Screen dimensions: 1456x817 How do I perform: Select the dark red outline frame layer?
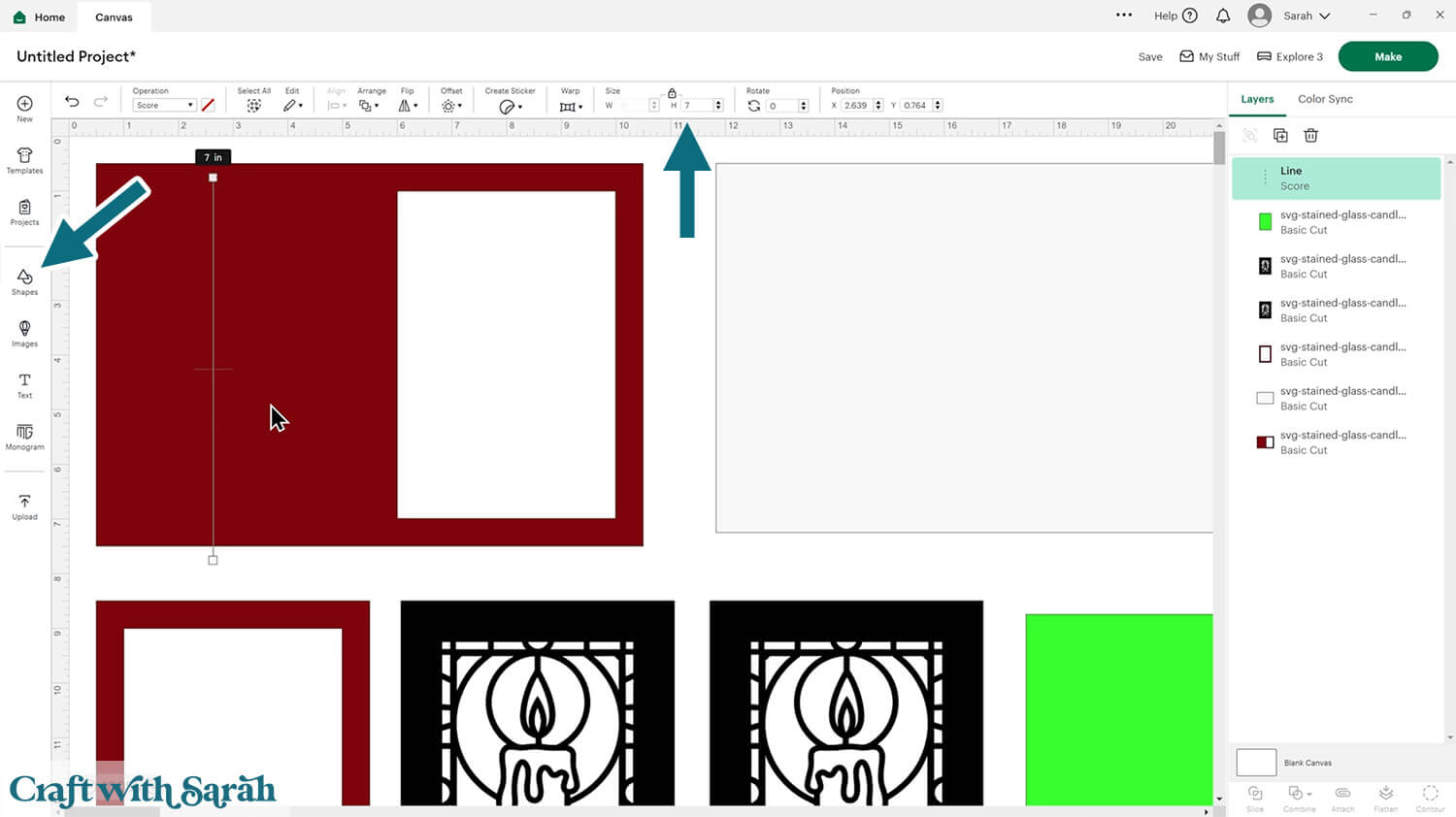tap(1336, 354)
